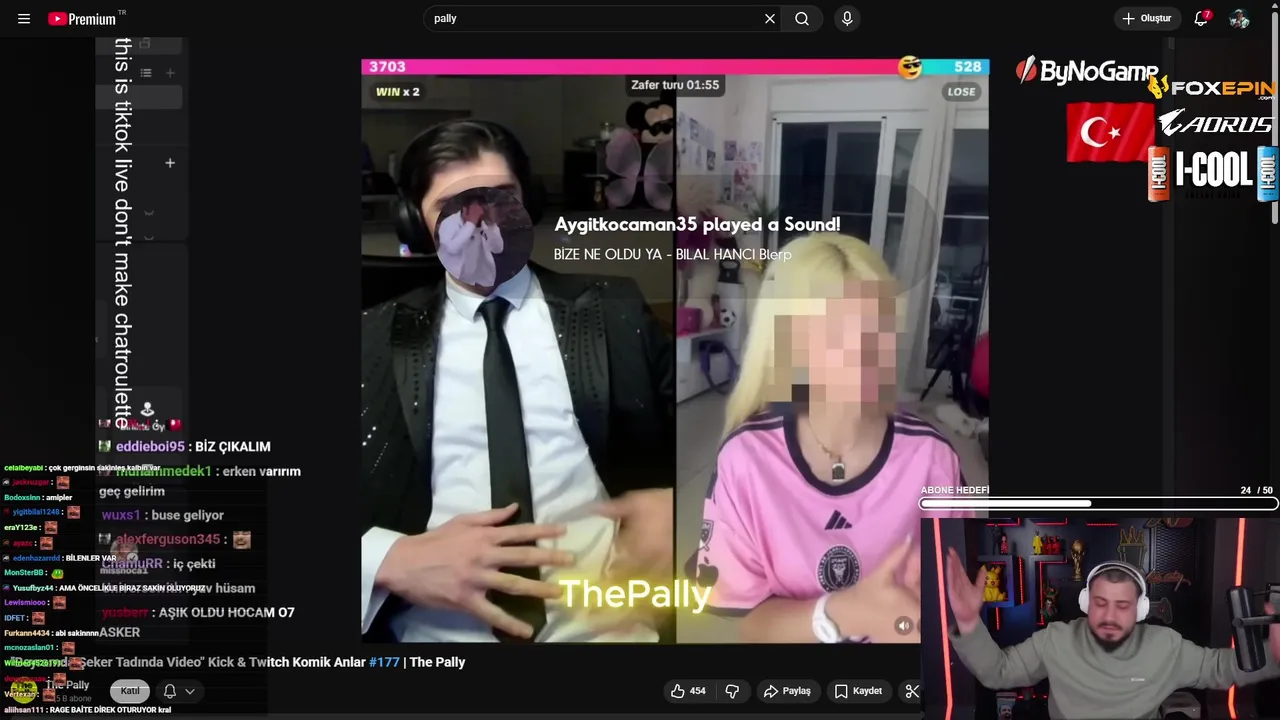
Task: Click the ByNoGame sponsor logo
Action: (1086, 71)
